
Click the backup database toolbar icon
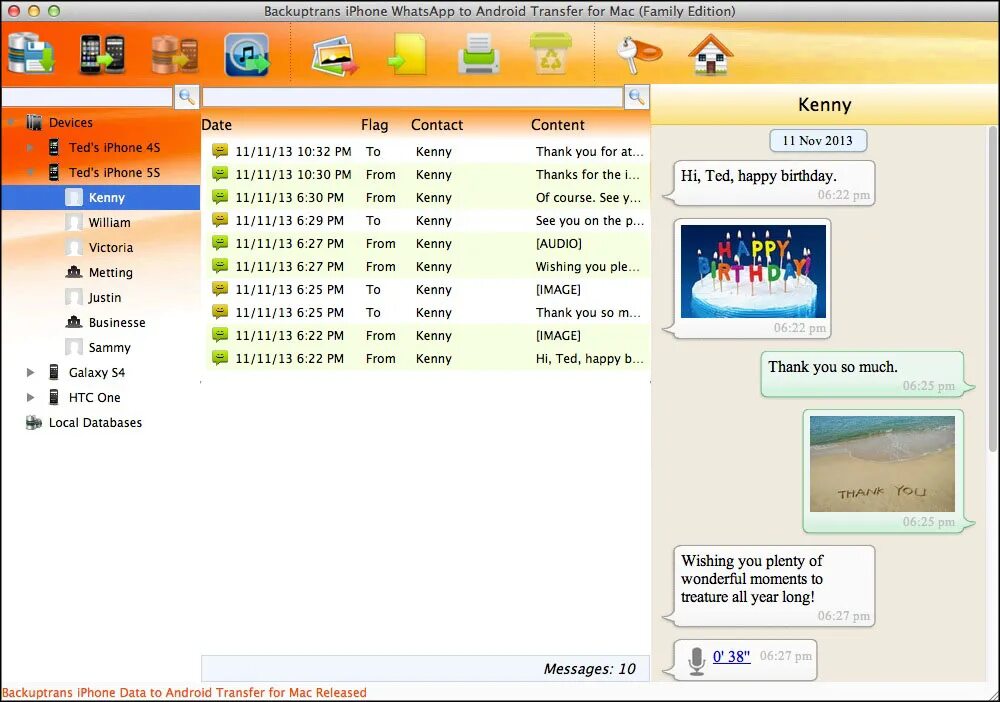click(x=31, y=54)
